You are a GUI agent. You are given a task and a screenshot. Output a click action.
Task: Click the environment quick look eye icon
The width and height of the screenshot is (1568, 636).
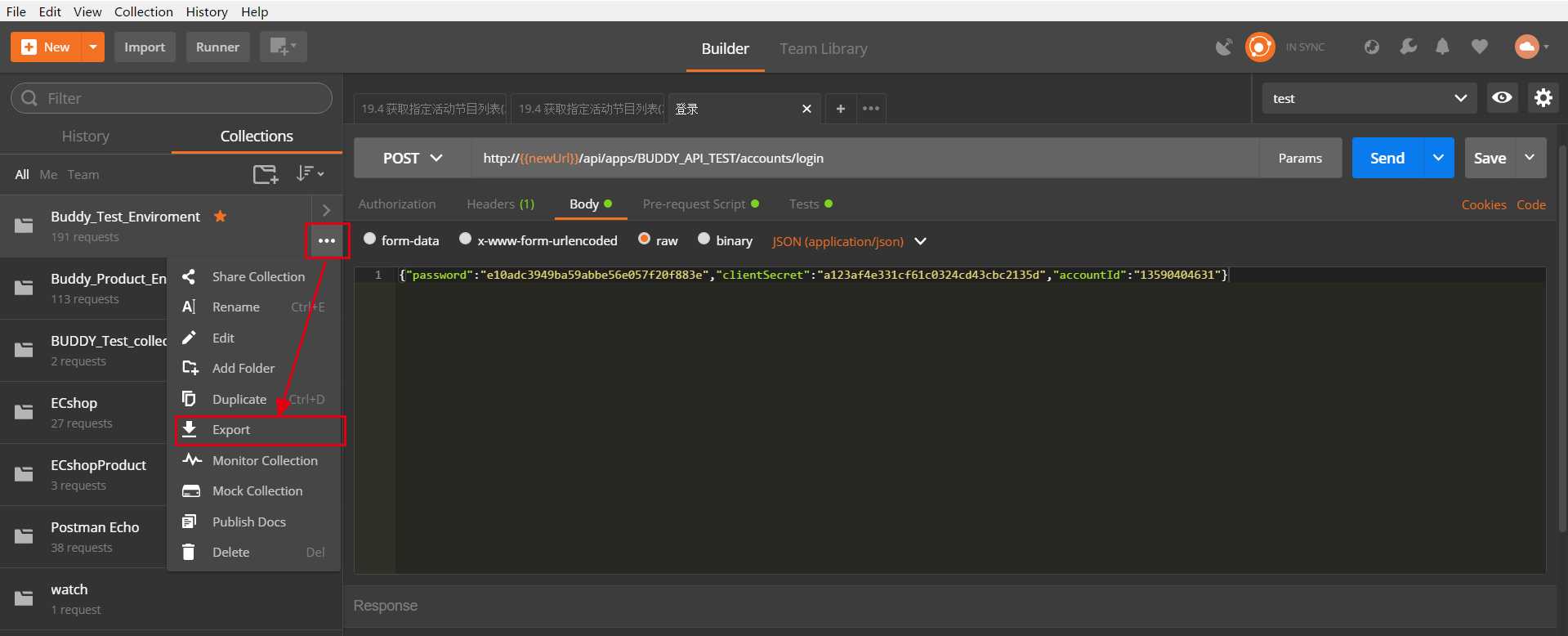point(1502,98)
